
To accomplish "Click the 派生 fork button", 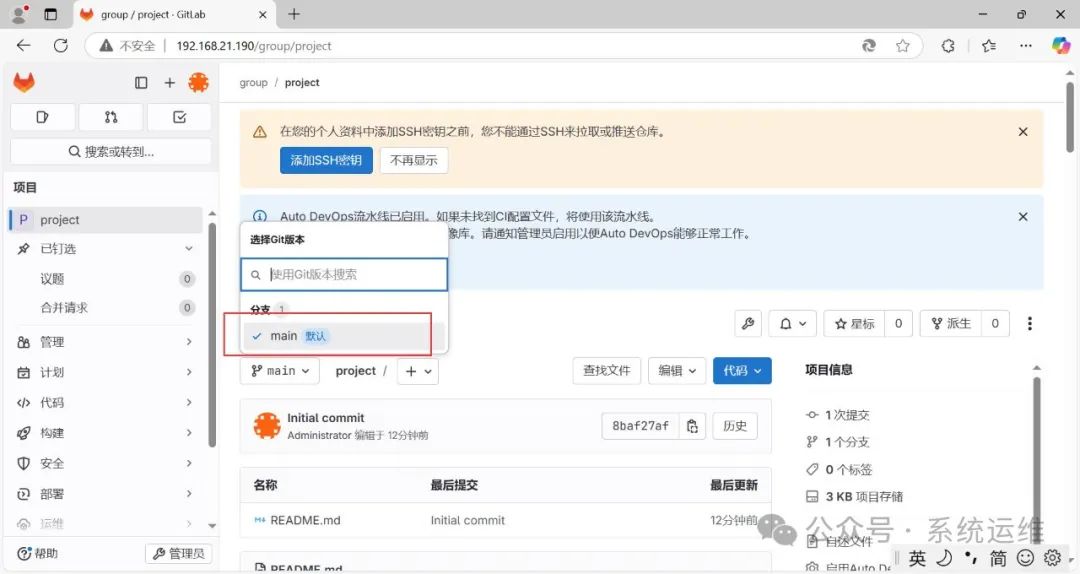I will pos(951,323).
